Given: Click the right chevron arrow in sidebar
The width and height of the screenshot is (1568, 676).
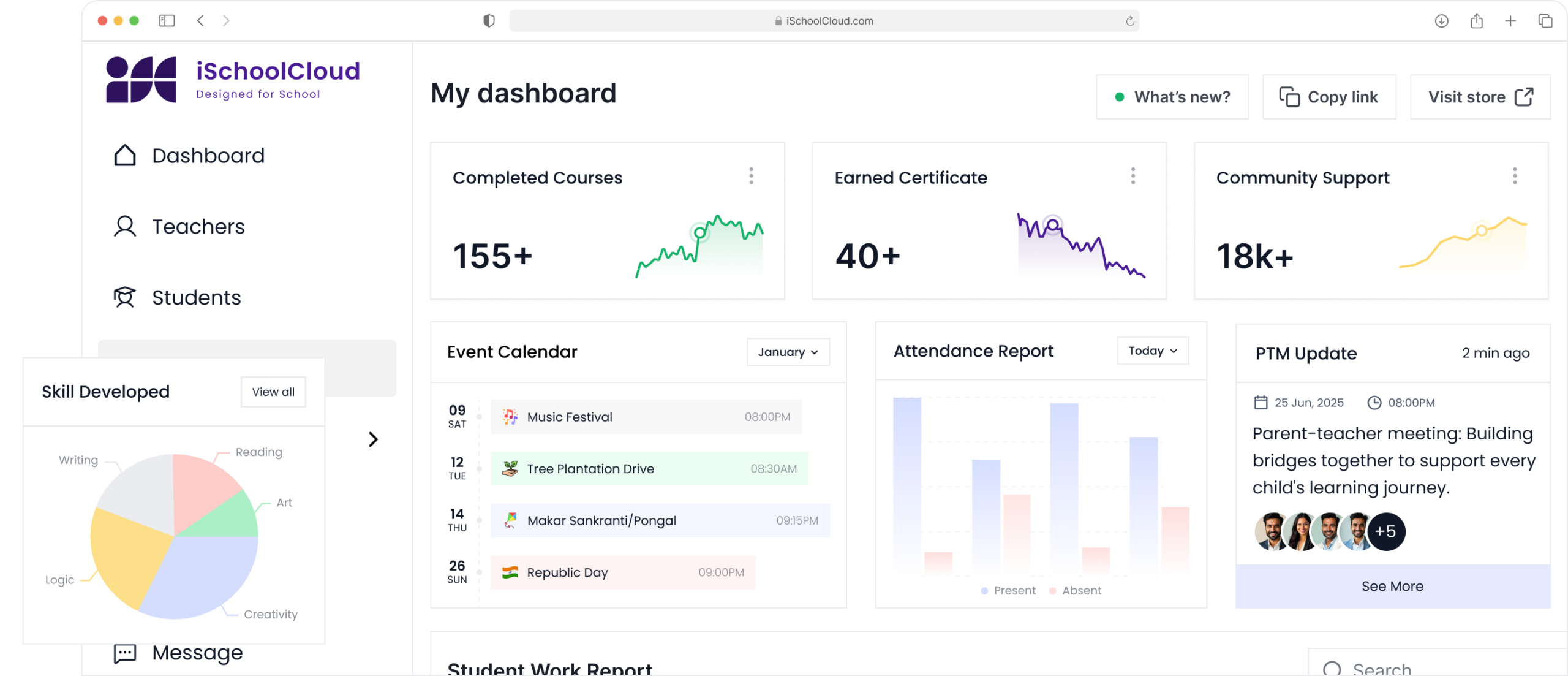Looking at the screenshot, I should (x=373, y=439).
